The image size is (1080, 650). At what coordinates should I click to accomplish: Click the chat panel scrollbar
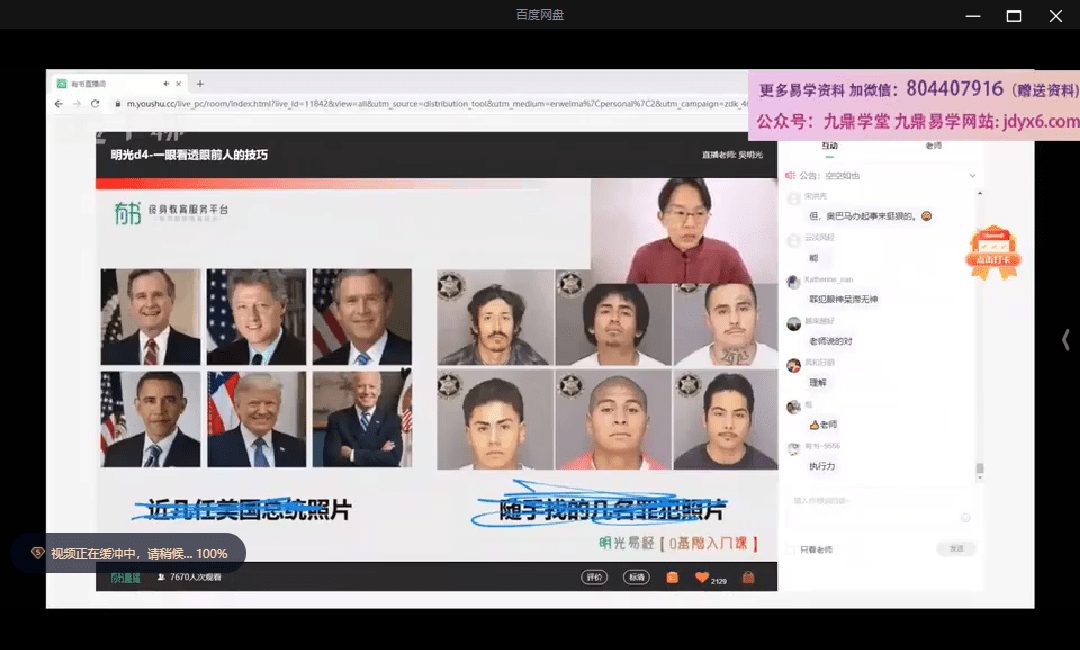pos(980,469)
